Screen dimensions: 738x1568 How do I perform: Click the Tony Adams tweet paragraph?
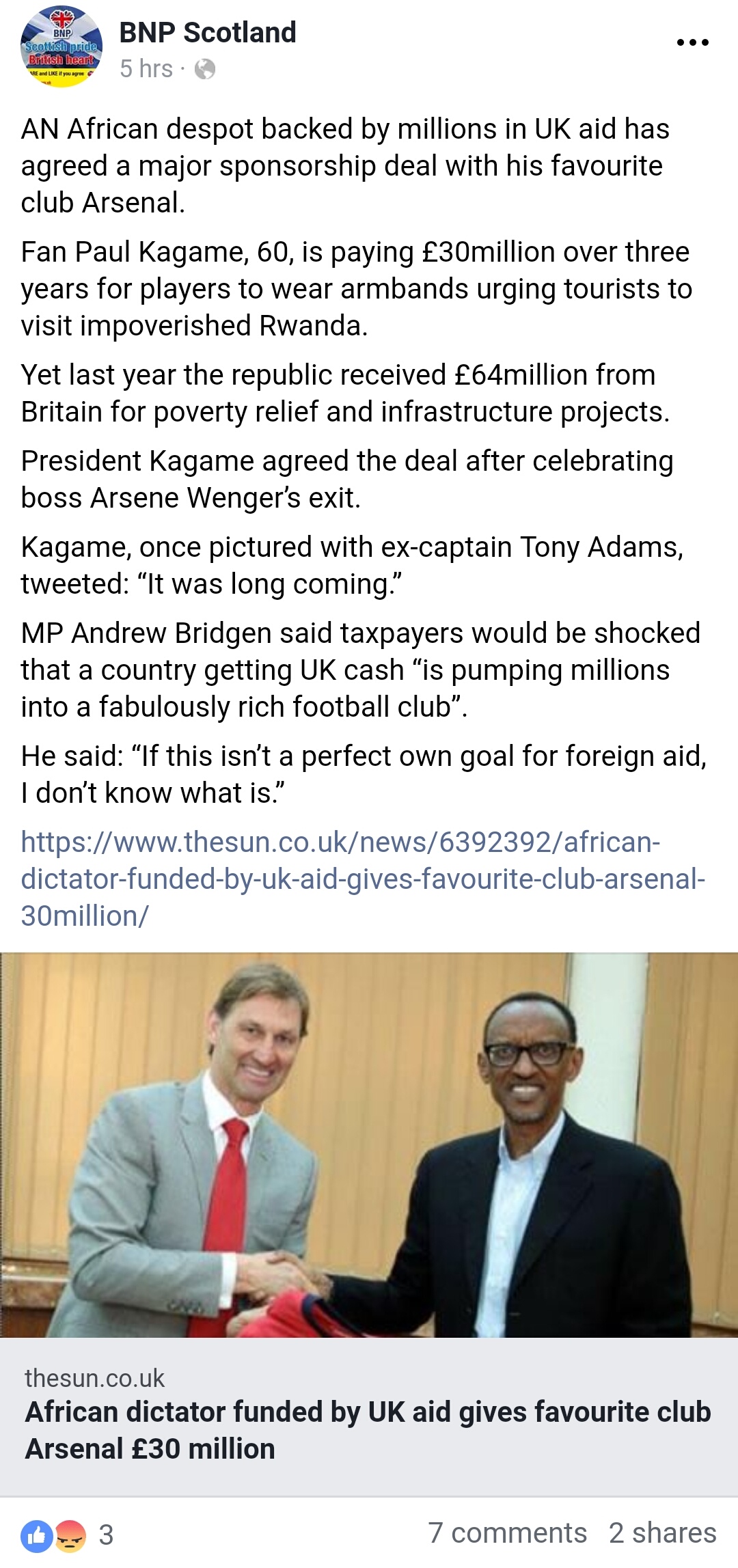click(x=352, y=566)
